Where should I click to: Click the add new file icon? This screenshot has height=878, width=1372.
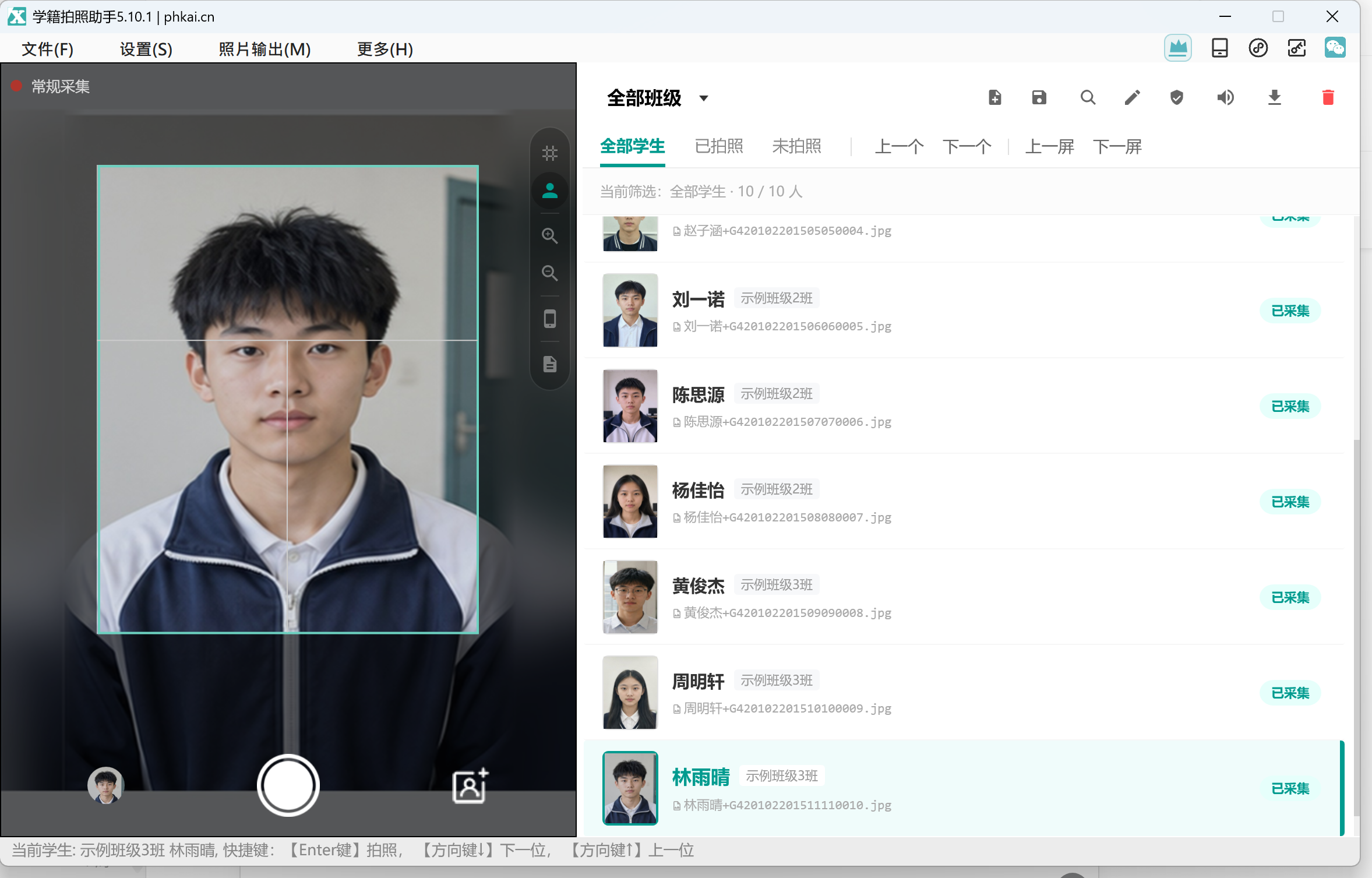[x=995, y=97]
